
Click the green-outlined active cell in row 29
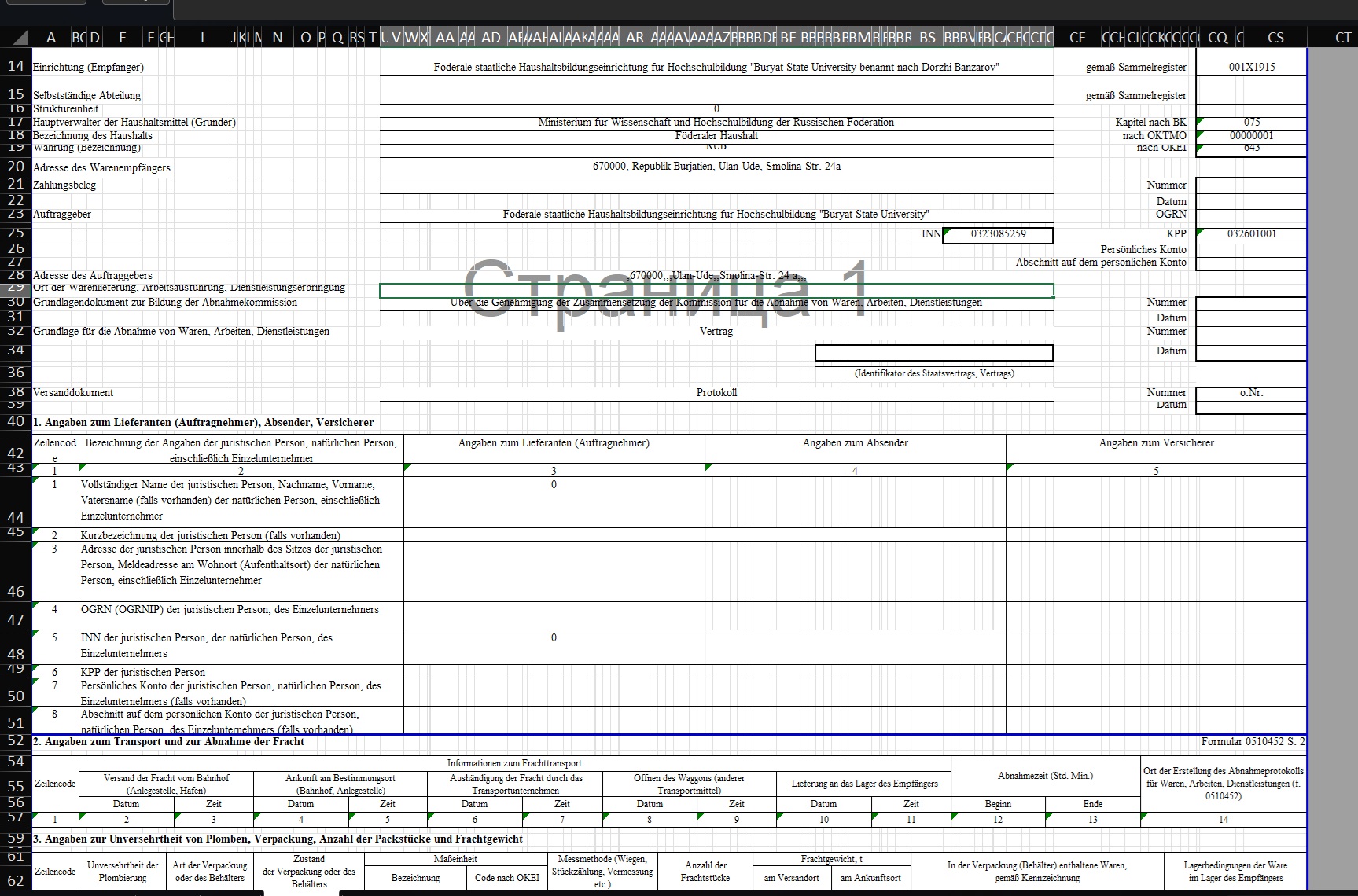(x=716, y=291)
